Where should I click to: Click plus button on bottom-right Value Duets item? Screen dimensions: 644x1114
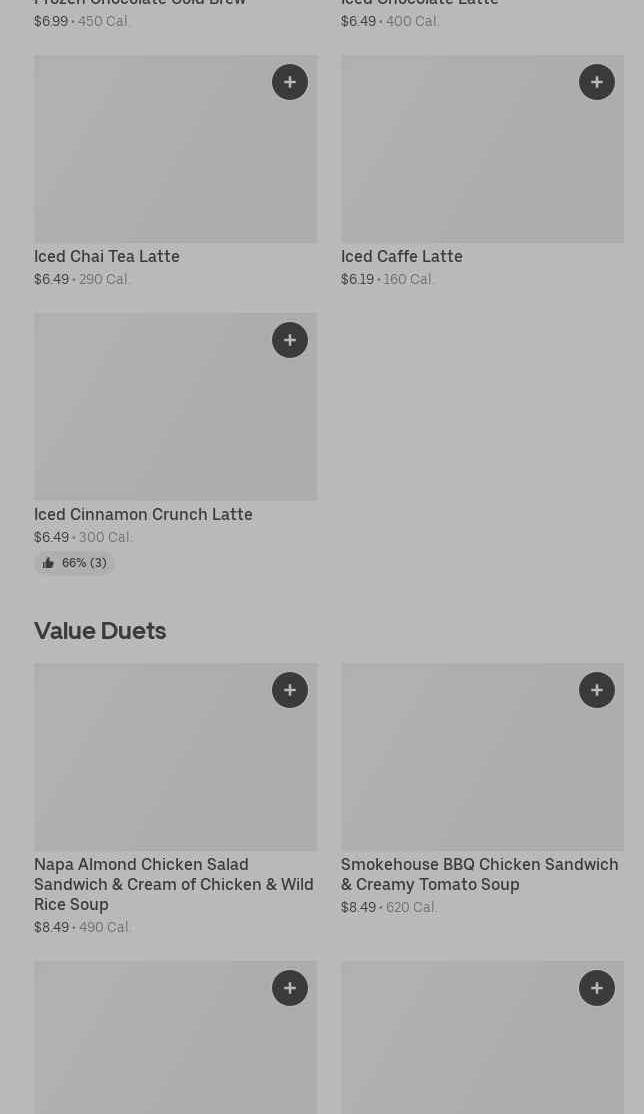click(x=597, y=988)
